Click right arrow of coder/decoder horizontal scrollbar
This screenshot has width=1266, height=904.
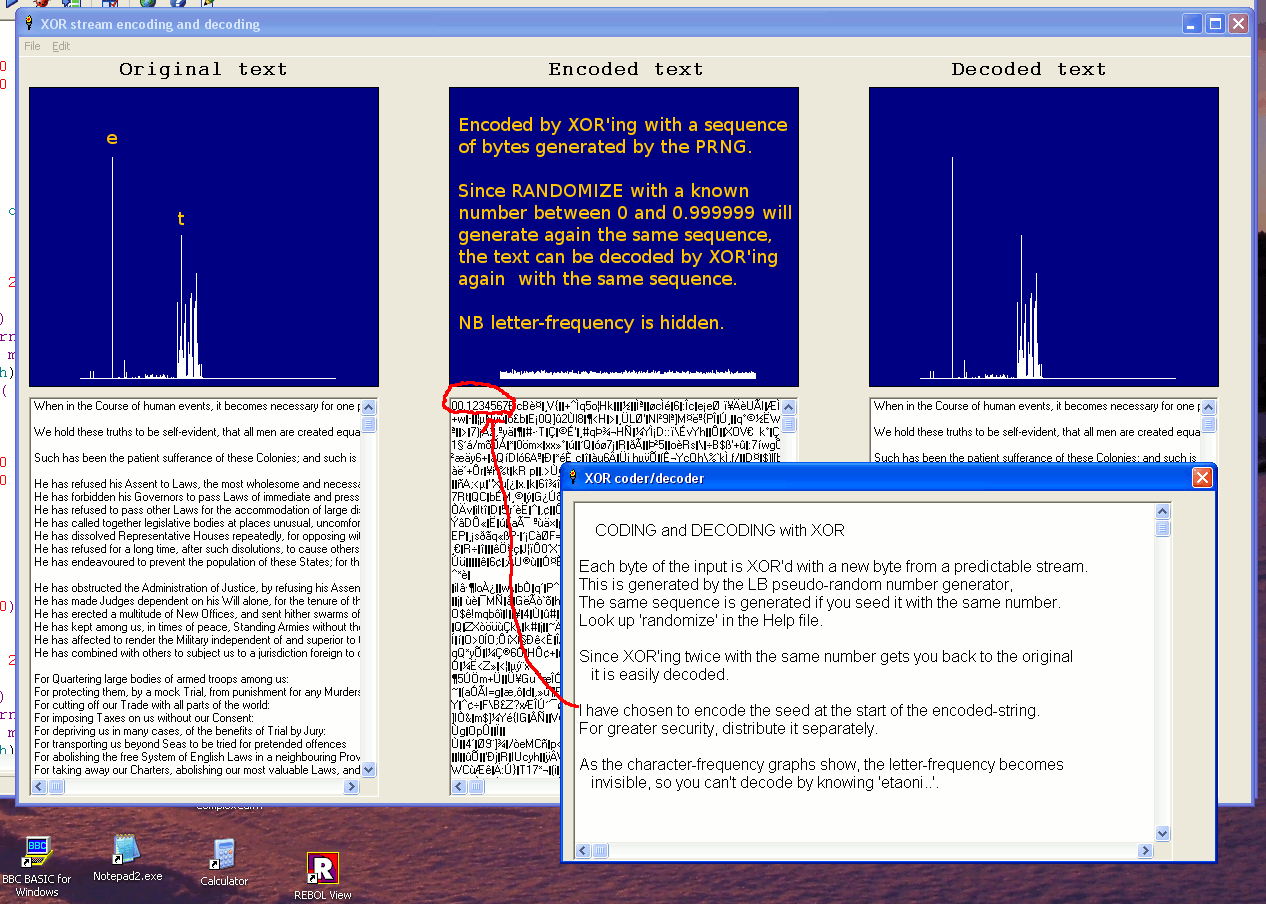coord(1145,851)
